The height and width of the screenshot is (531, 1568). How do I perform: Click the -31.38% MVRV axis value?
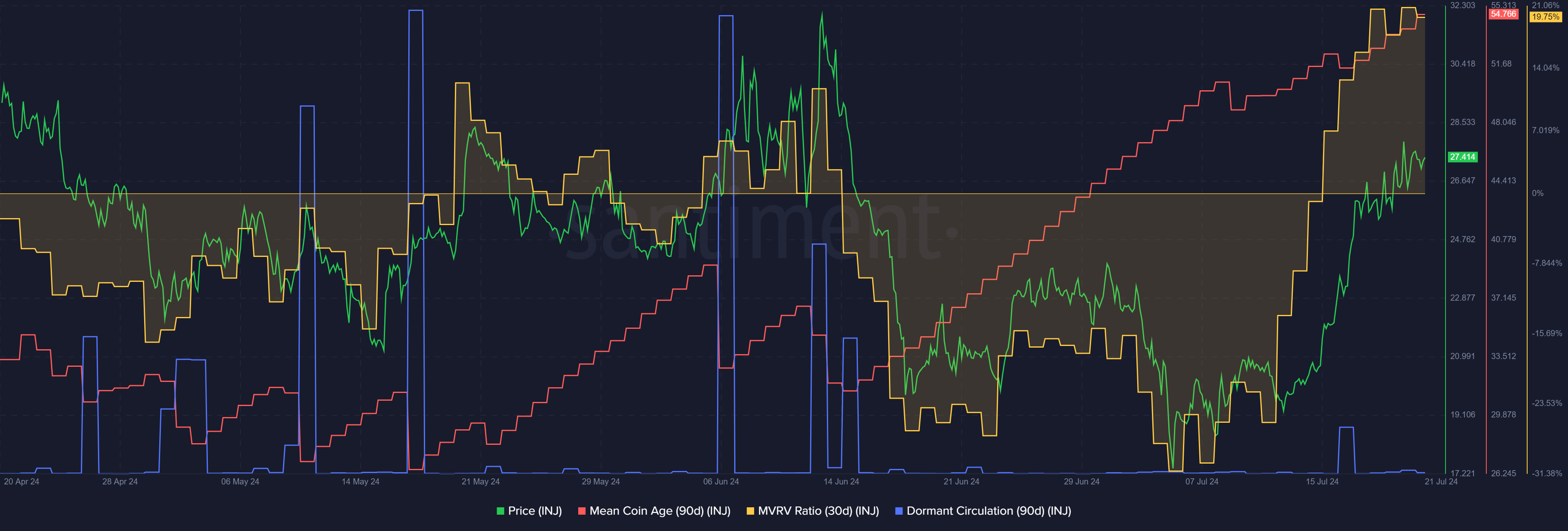coord(1547,473)
